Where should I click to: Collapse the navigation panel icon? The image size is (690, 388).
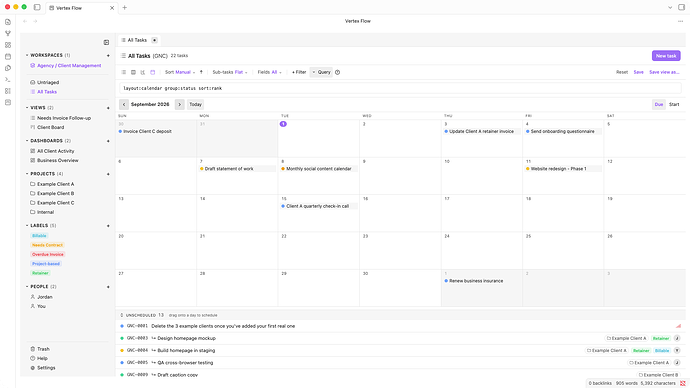(106, 42)
